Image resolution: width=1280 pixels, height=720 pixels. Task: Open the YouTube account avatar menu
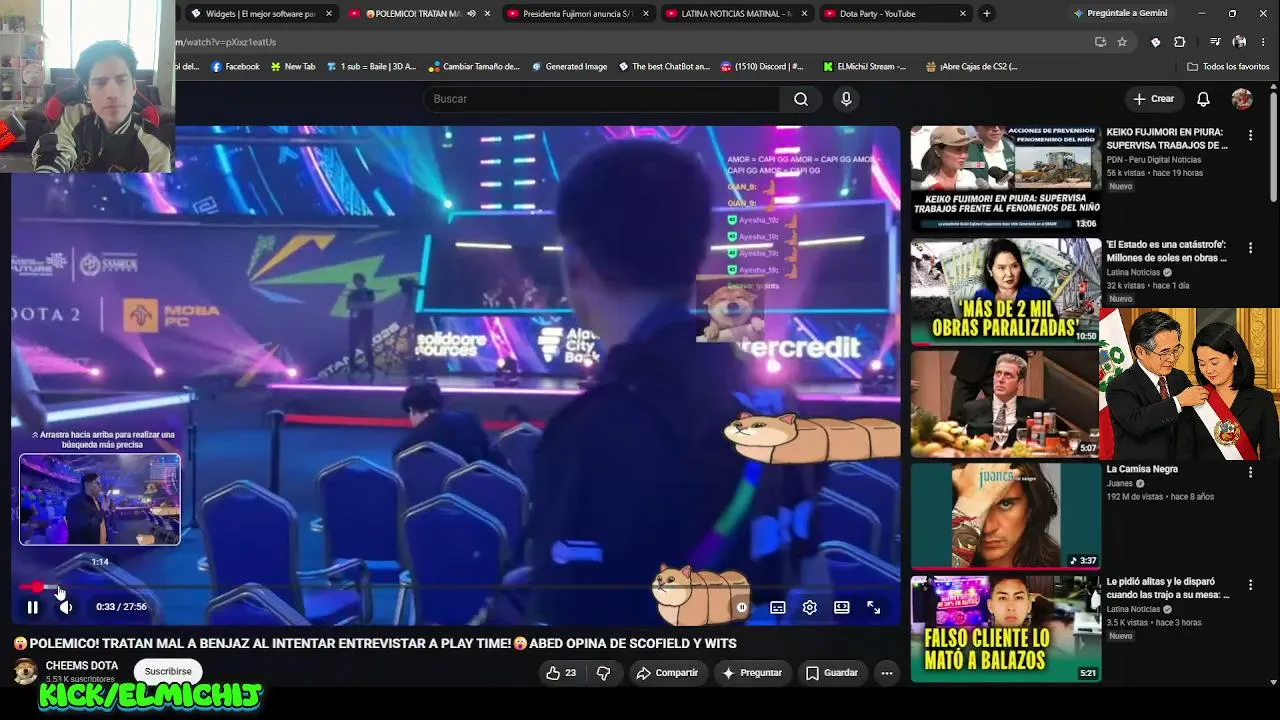click(1242, 99)
